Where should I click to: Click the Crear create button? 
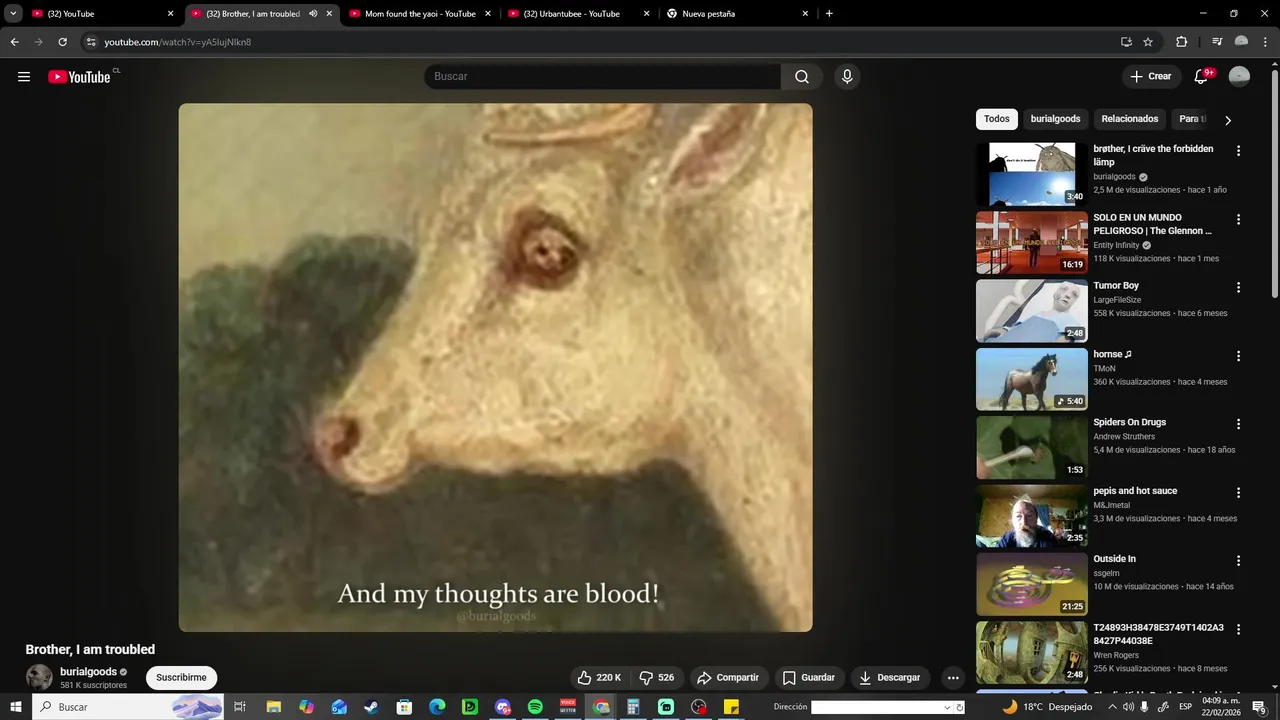1151,77
